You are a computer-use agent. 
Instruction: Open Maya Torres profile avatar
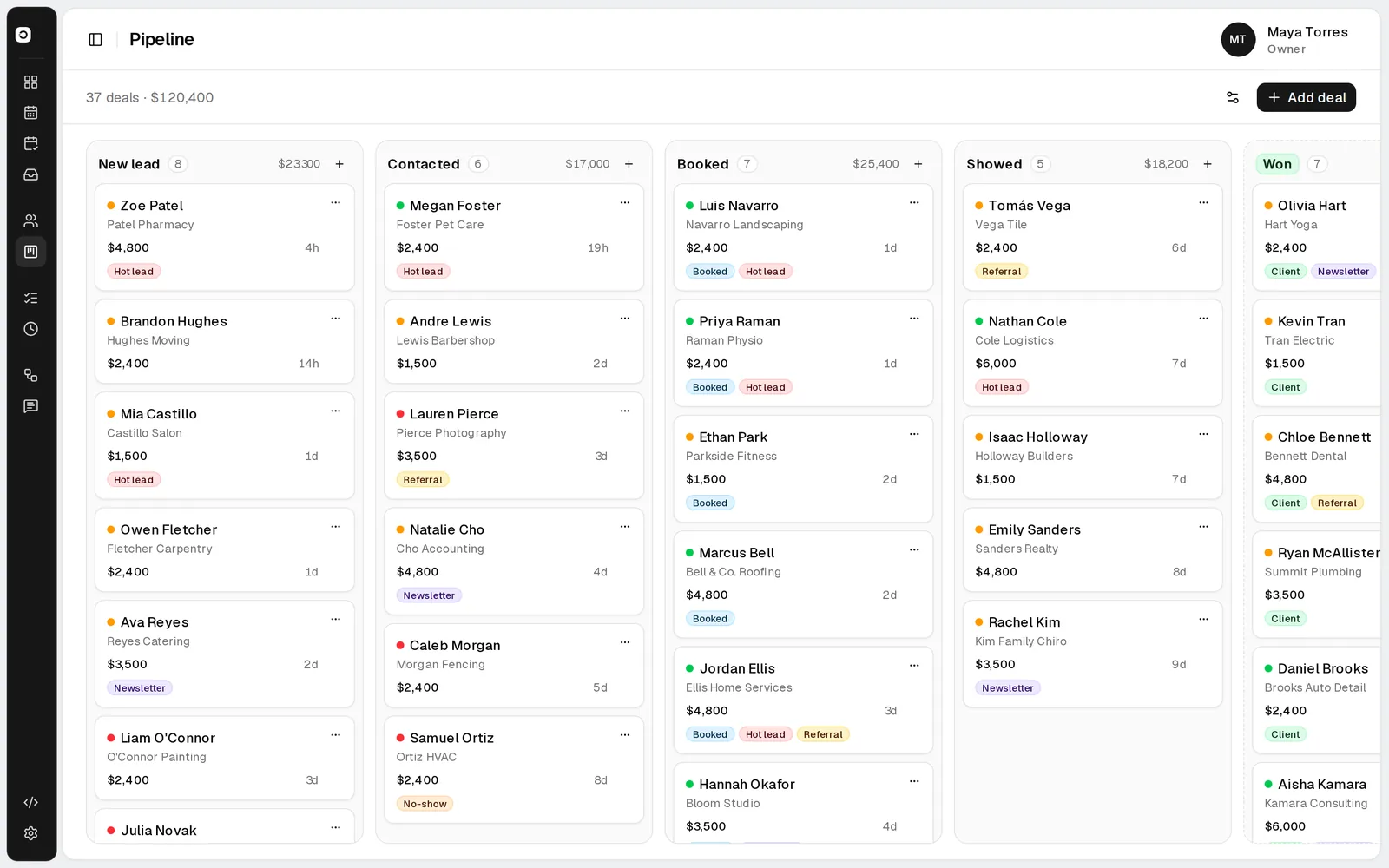(1238, 40)
